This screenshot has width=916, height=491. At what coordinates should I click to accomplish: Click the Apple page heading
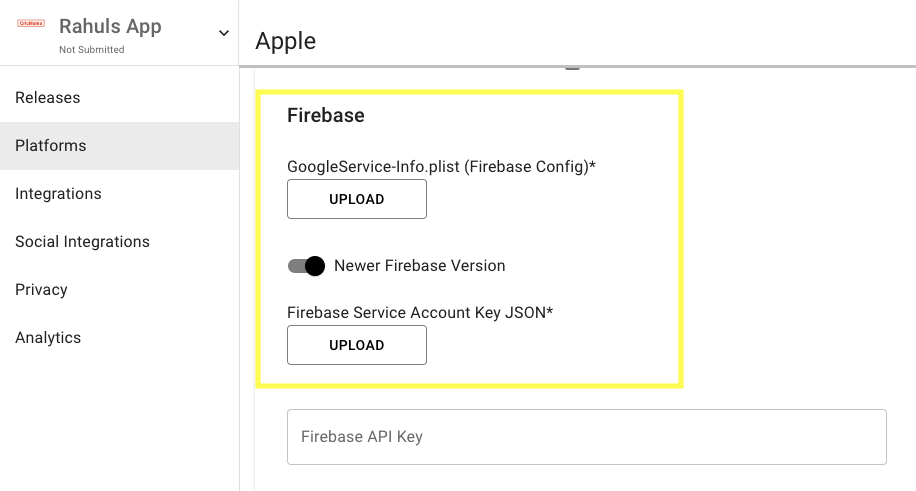click(x=286, y=41)
